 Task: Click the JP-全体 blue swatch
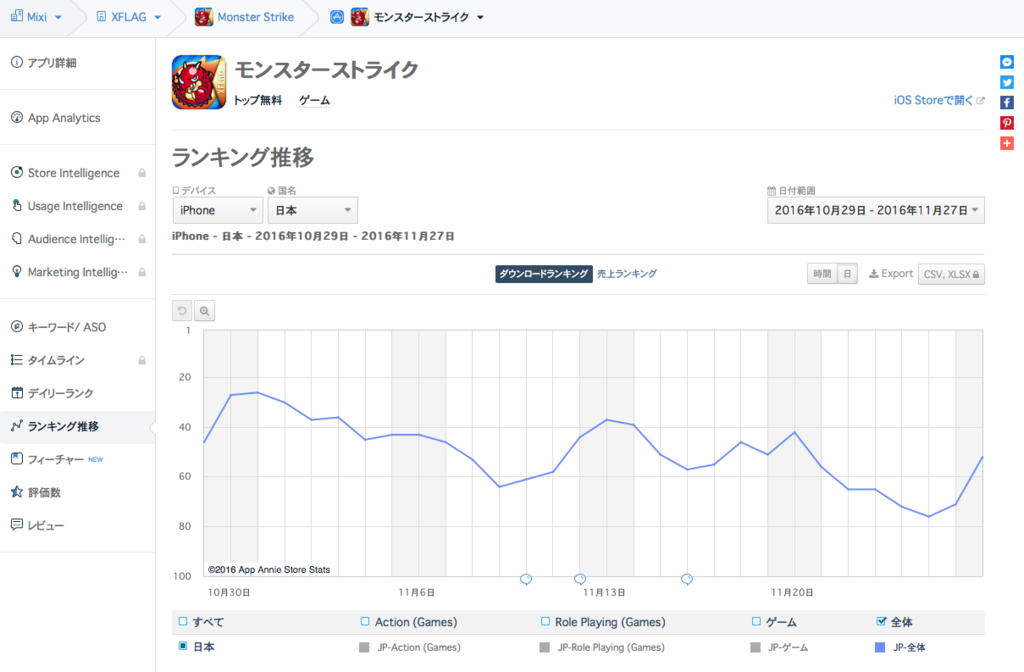pos(880,647)
